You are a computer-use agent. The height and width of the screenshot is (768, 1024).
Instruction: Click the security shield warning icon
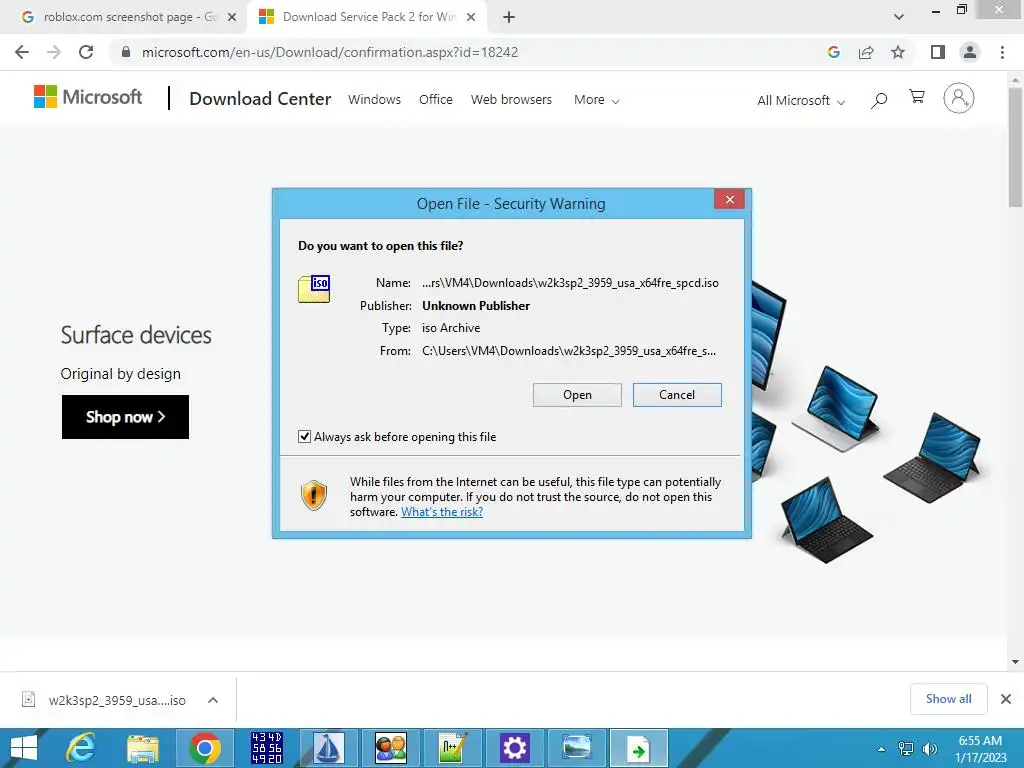pyautogui.click(x=313, y=496)
